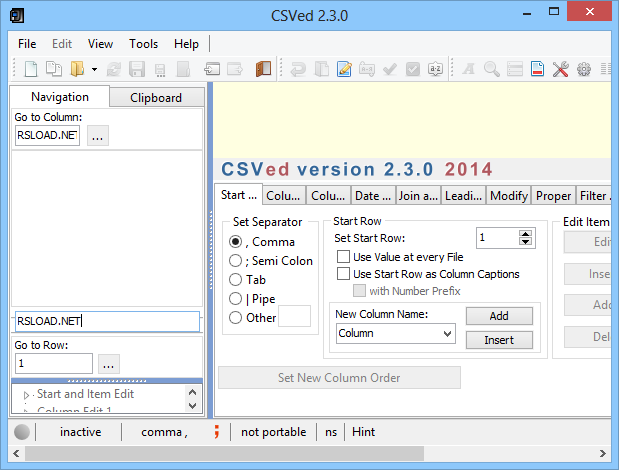Check the grayed with Number Prefix box
The width and height of the screenshot is (619, 470).
pyautogui.click(x=359, y=290)
